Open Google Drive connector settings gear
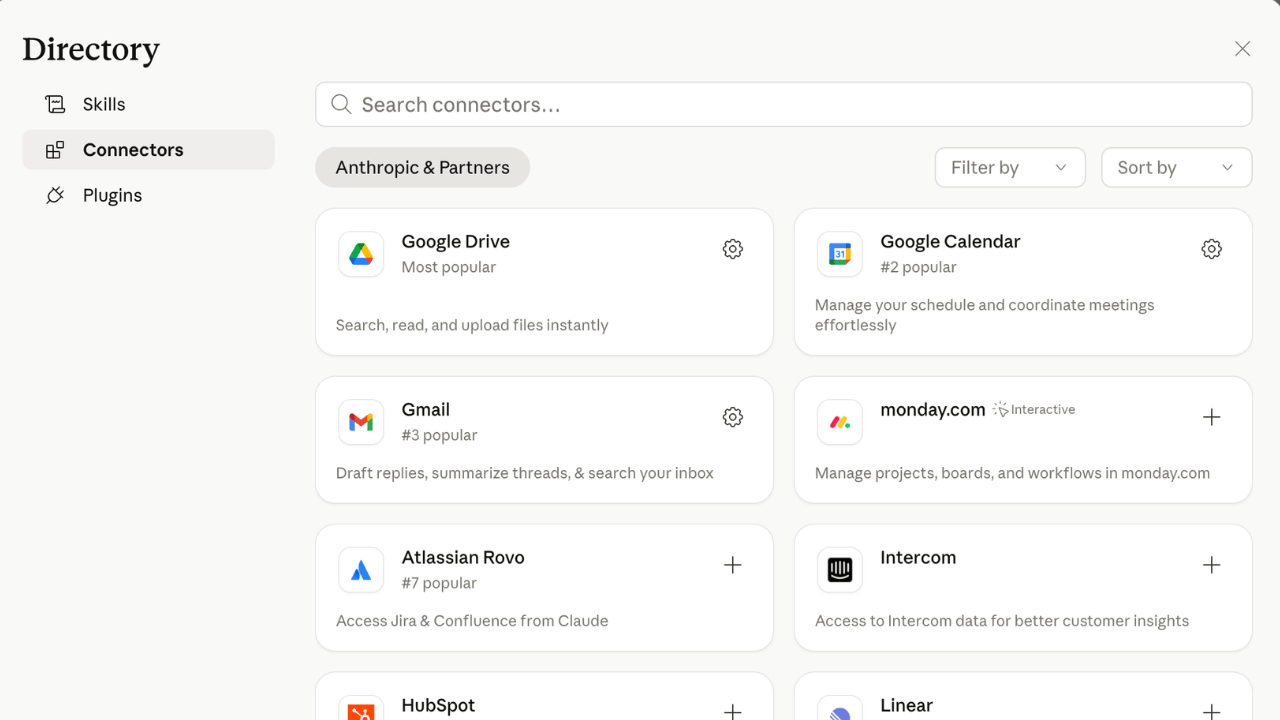 pos(733,249)
